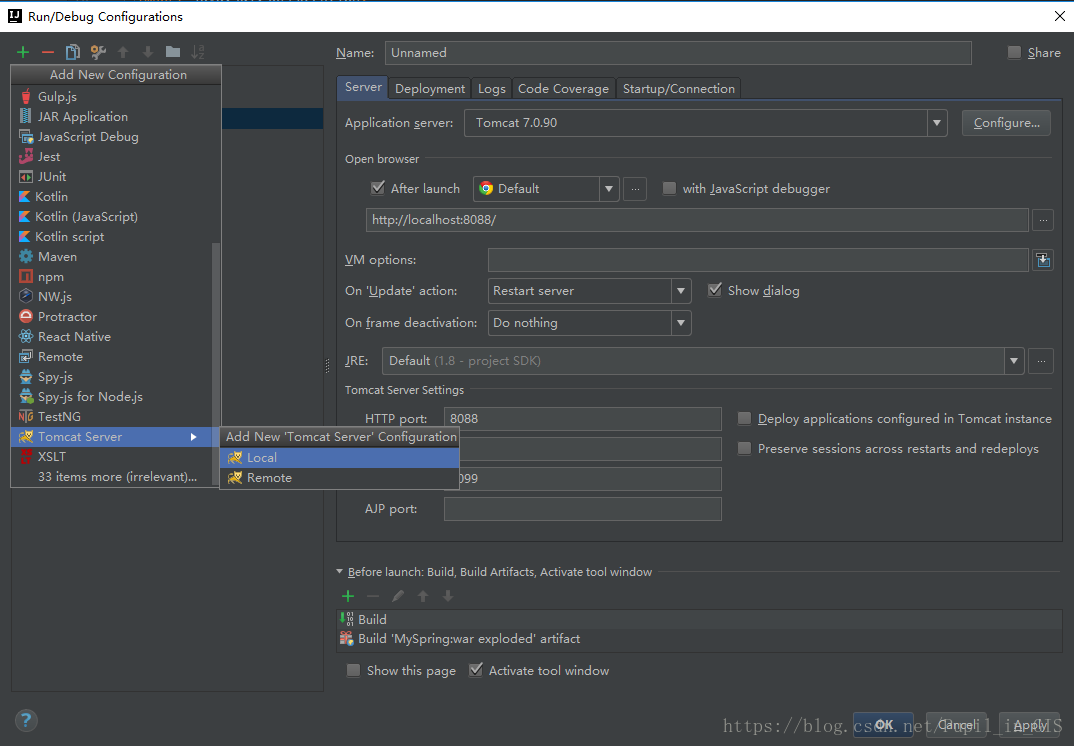Select JUnit configuration type
The width and height of the screenshot is (1074, 746).
coord(116,176)
